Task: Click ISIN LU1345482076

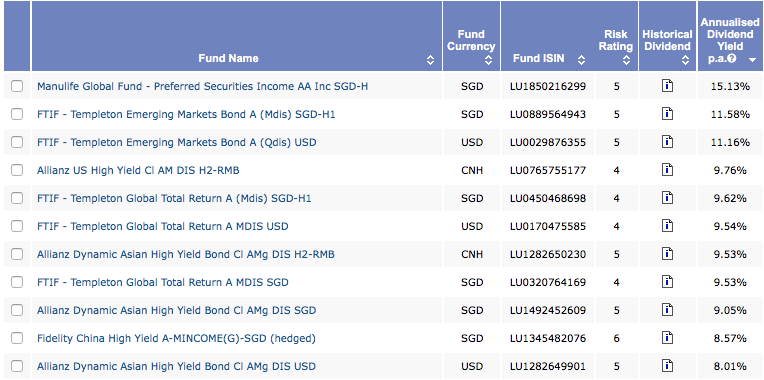Action: [548, 338]
